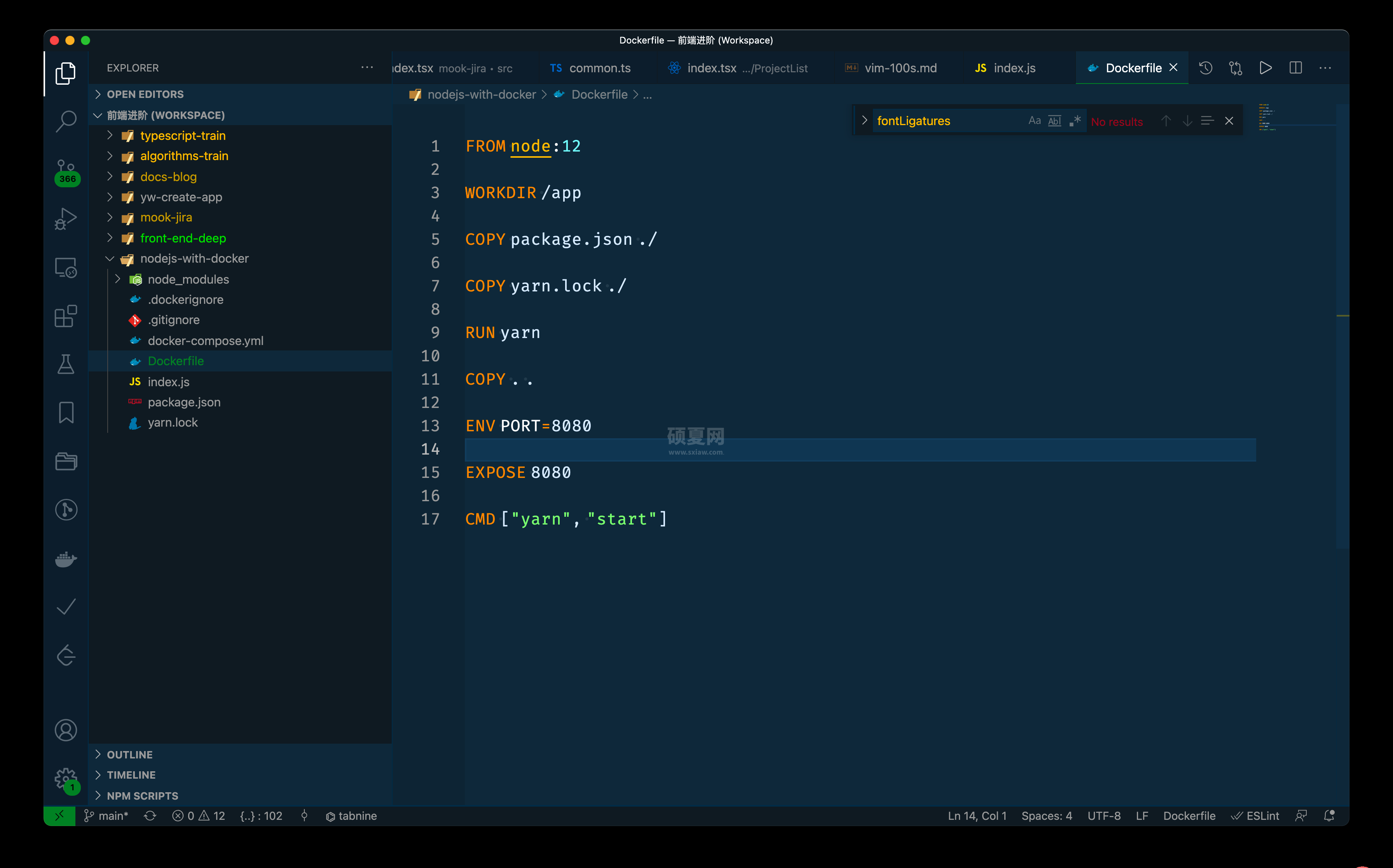Open the Explorer view in activity bar
Screen dimensions: 1393x868
click(65, 73)
